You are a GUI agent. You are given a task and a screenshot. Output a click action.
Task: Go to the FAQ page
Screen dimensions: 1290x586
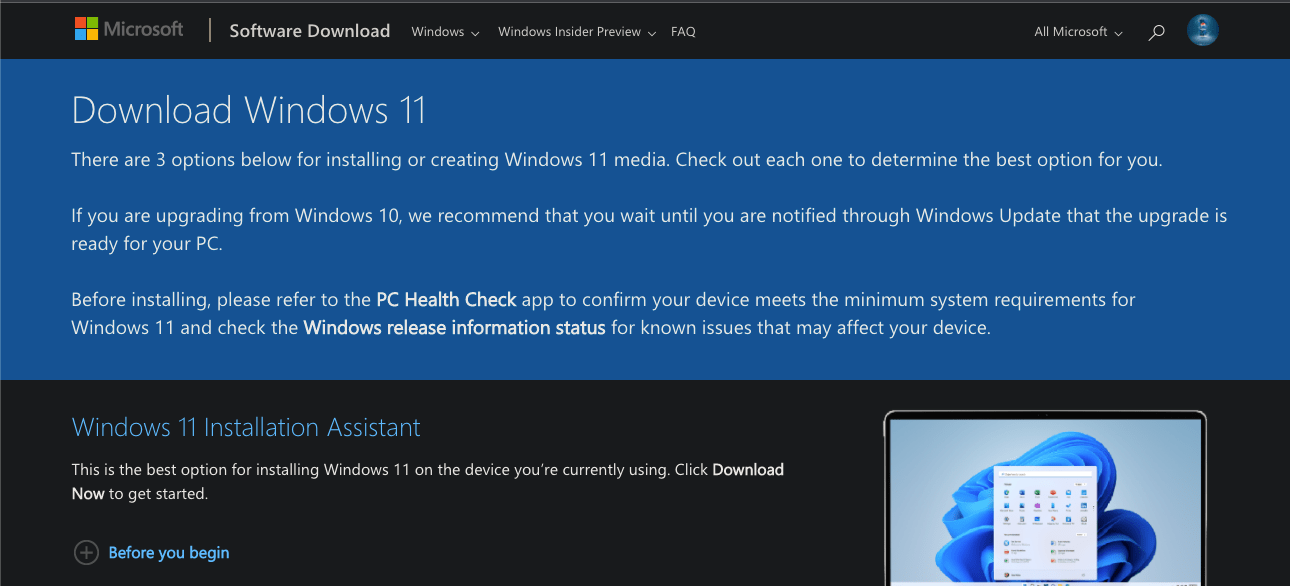683,31
